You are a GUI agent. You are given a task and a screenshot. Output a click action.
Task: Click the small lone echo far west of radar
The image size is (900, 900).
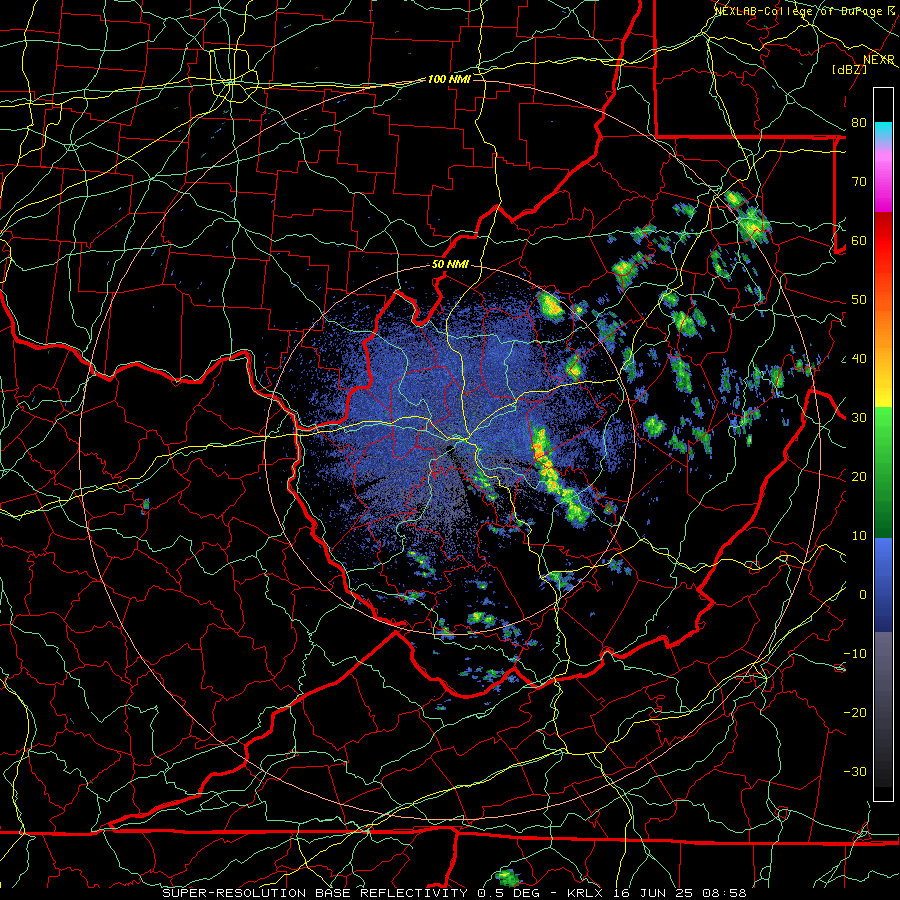[145, 504]
